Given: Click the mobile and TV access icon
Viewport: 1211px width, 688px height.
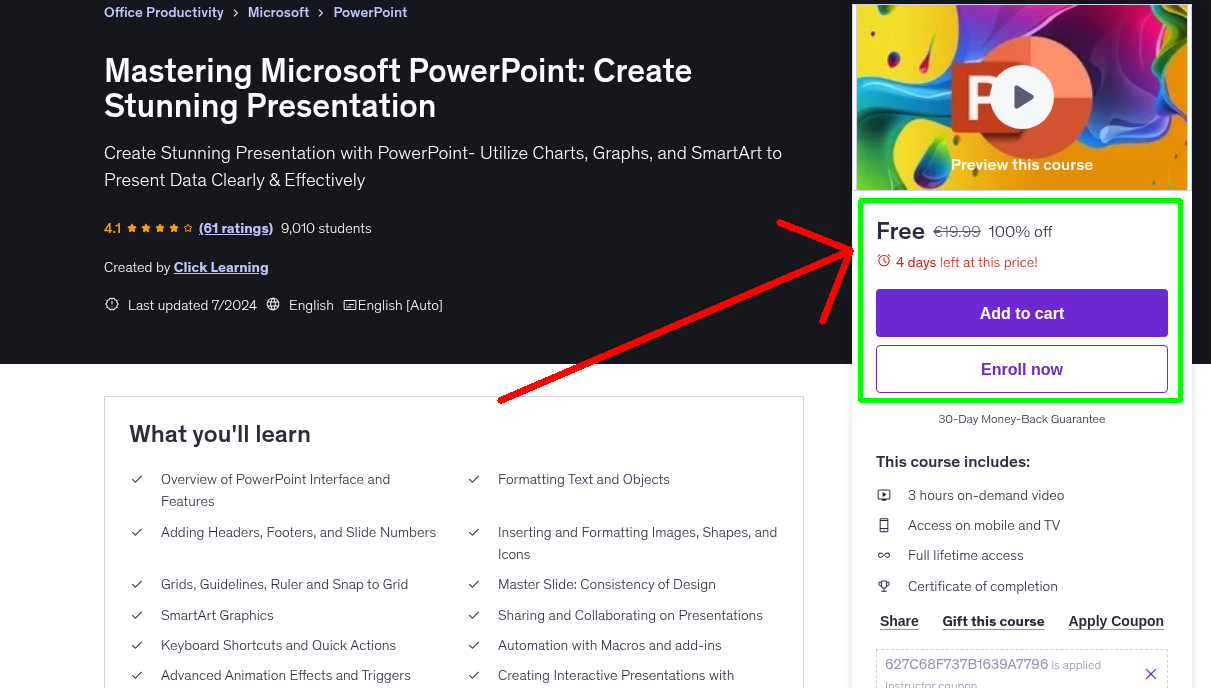Looking at the screenshot, I should pos(884,524).
